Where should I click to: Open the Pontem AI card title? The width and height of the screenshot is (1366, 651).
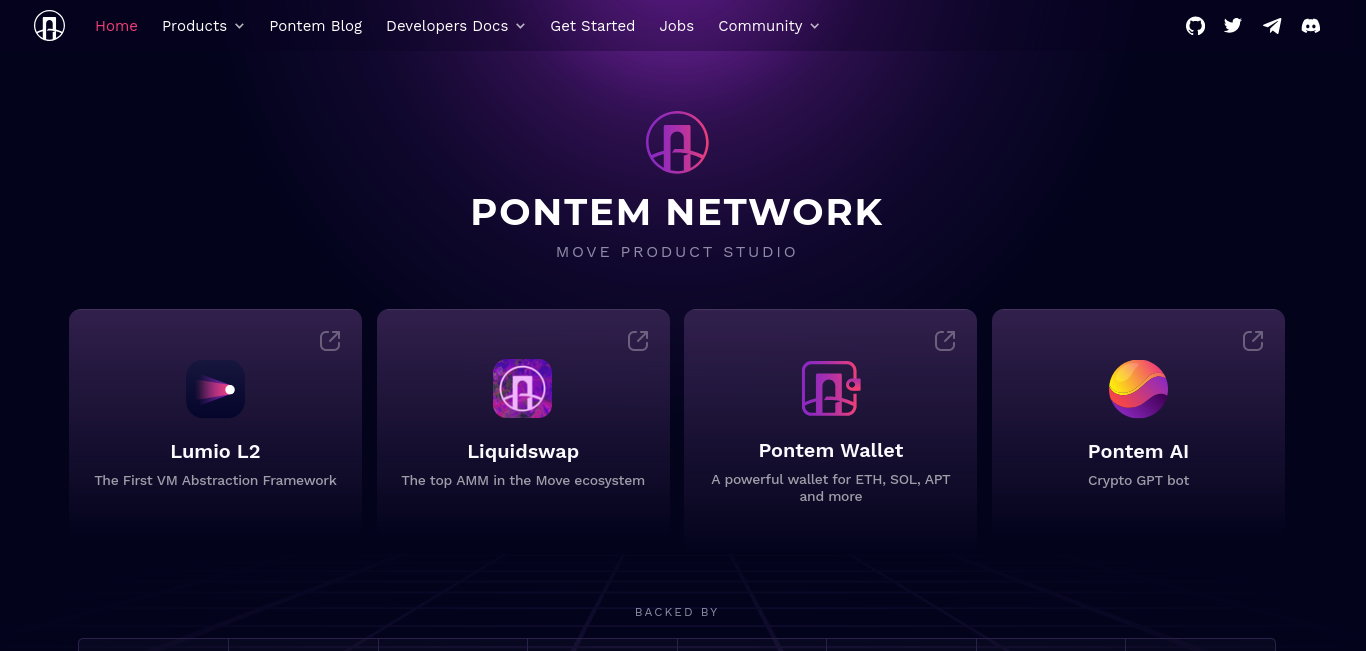click(1138, 451)
